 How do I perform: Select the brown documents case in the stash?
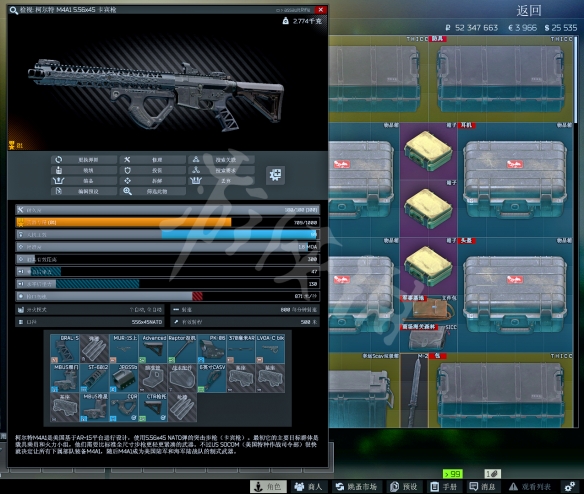coord(428,310)
